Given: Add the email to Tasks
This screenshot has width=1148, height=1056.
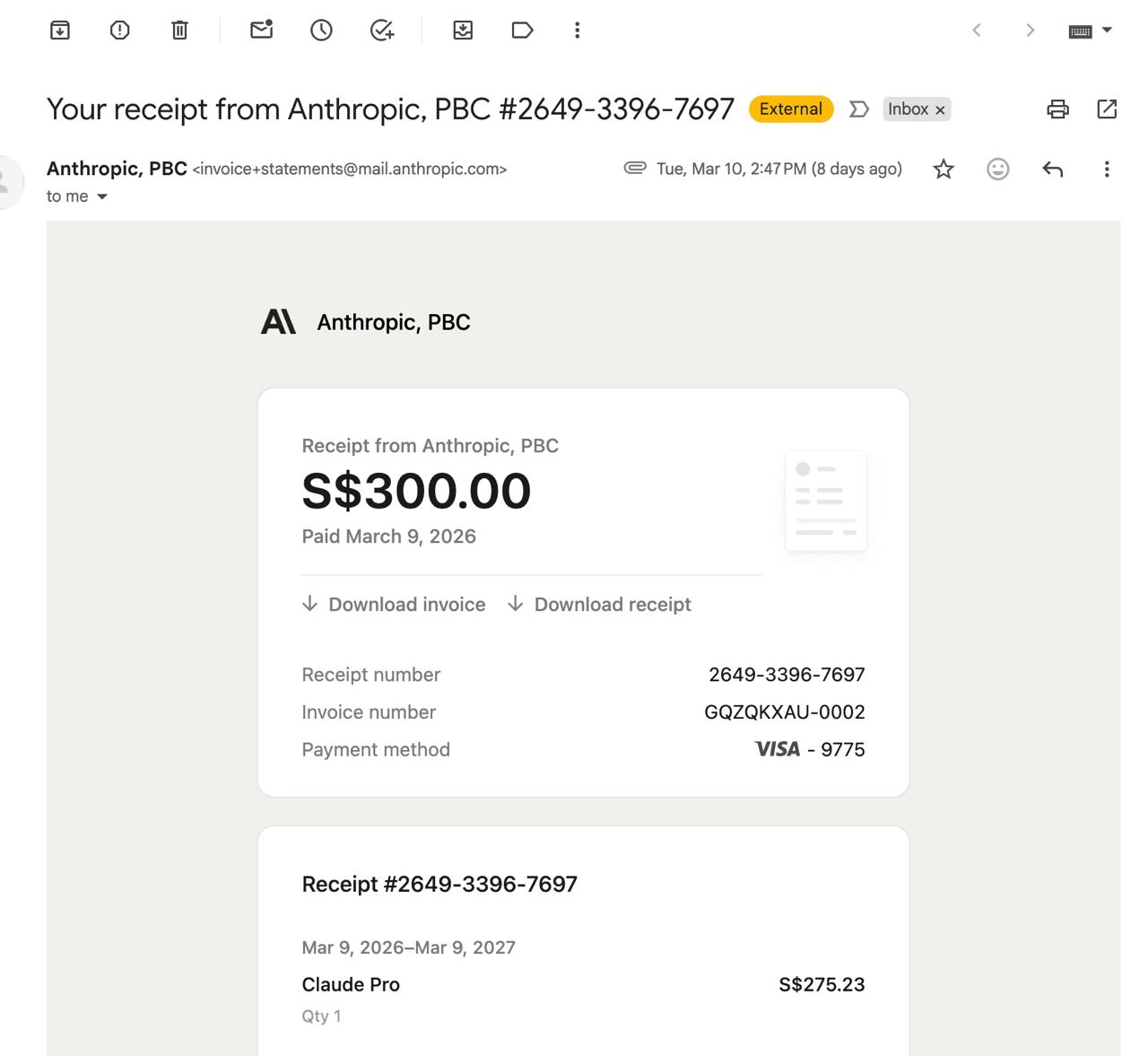Looking at the screenshot, I should point(382,31).
